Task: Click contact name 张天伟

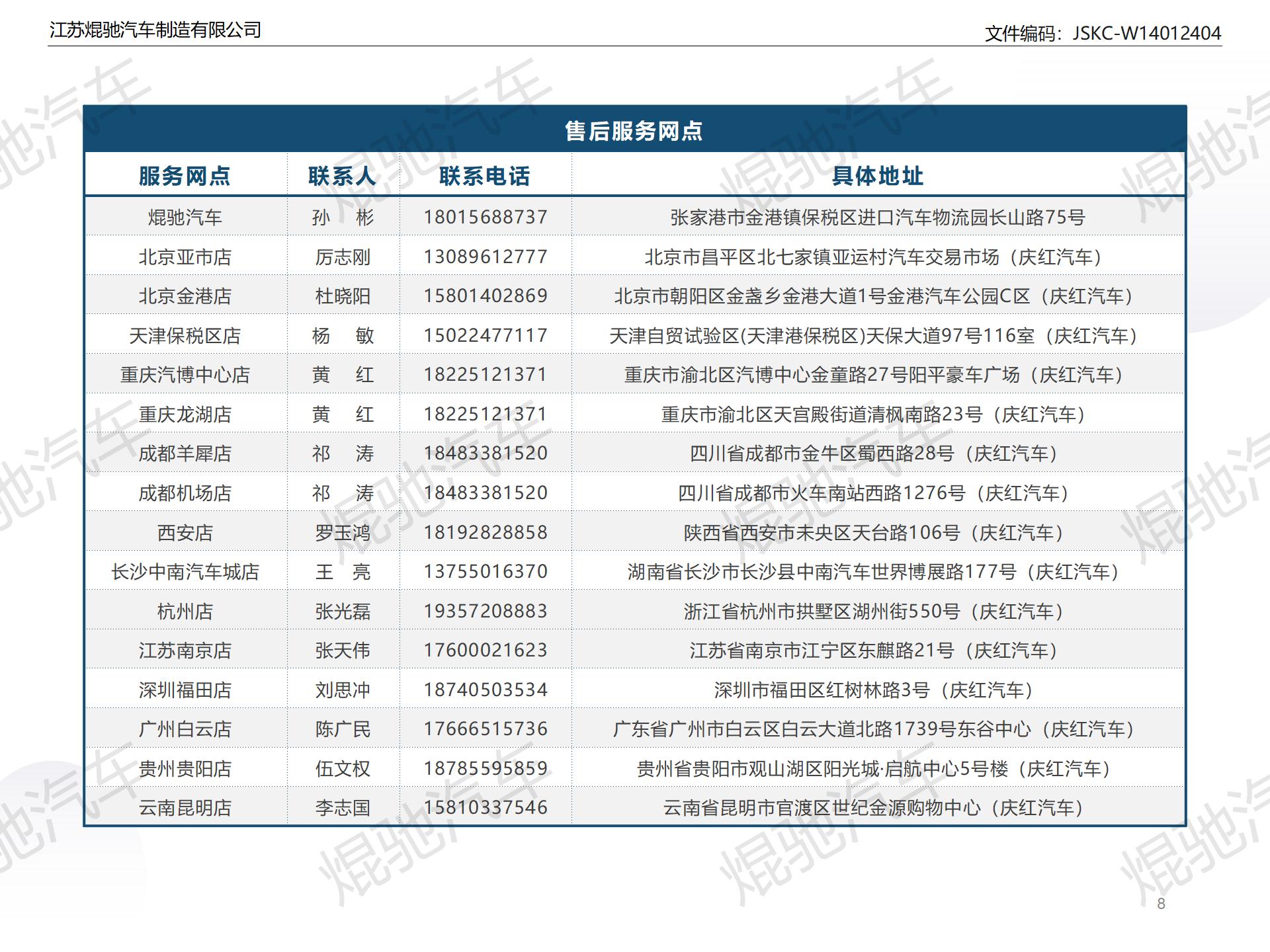Action: [x=343, y=651]
